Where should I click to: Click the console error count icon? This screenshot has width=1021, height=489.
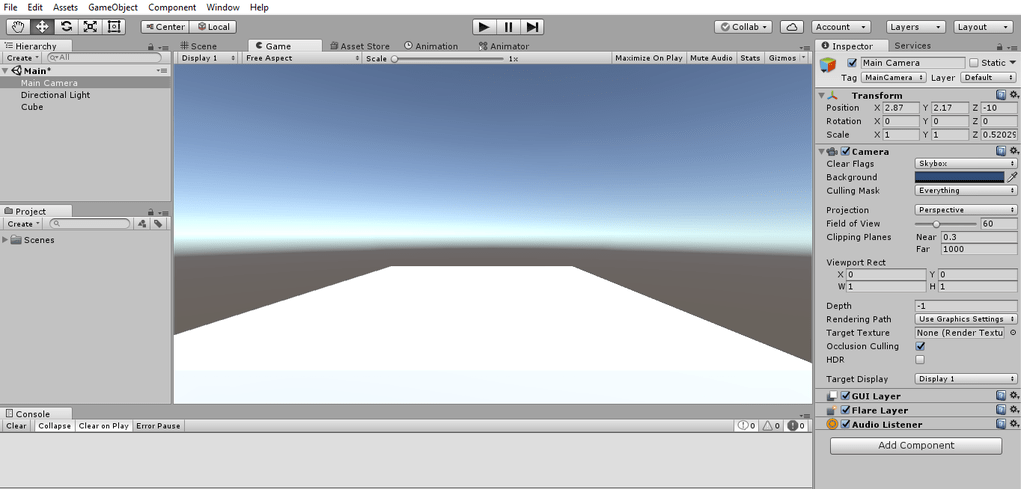(795, 426)
